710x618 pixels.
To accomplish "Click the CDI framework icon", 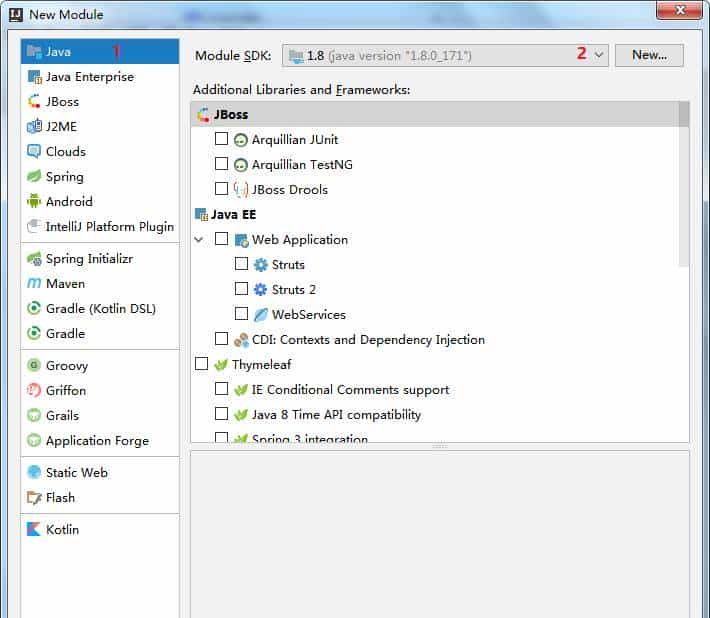I will [241, 340].
